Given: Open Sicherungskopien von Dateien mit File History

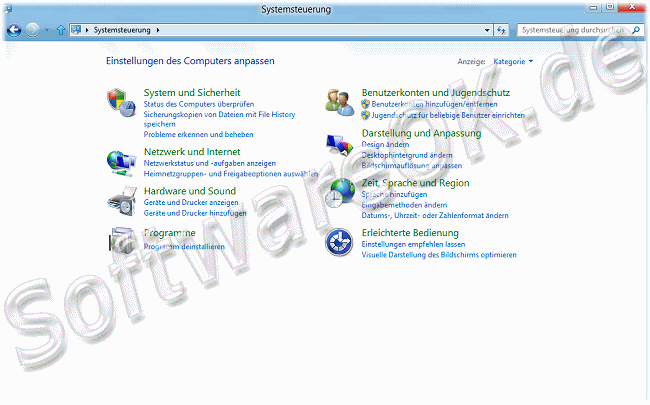Looking at the screenshot, I should pos(219,119).
